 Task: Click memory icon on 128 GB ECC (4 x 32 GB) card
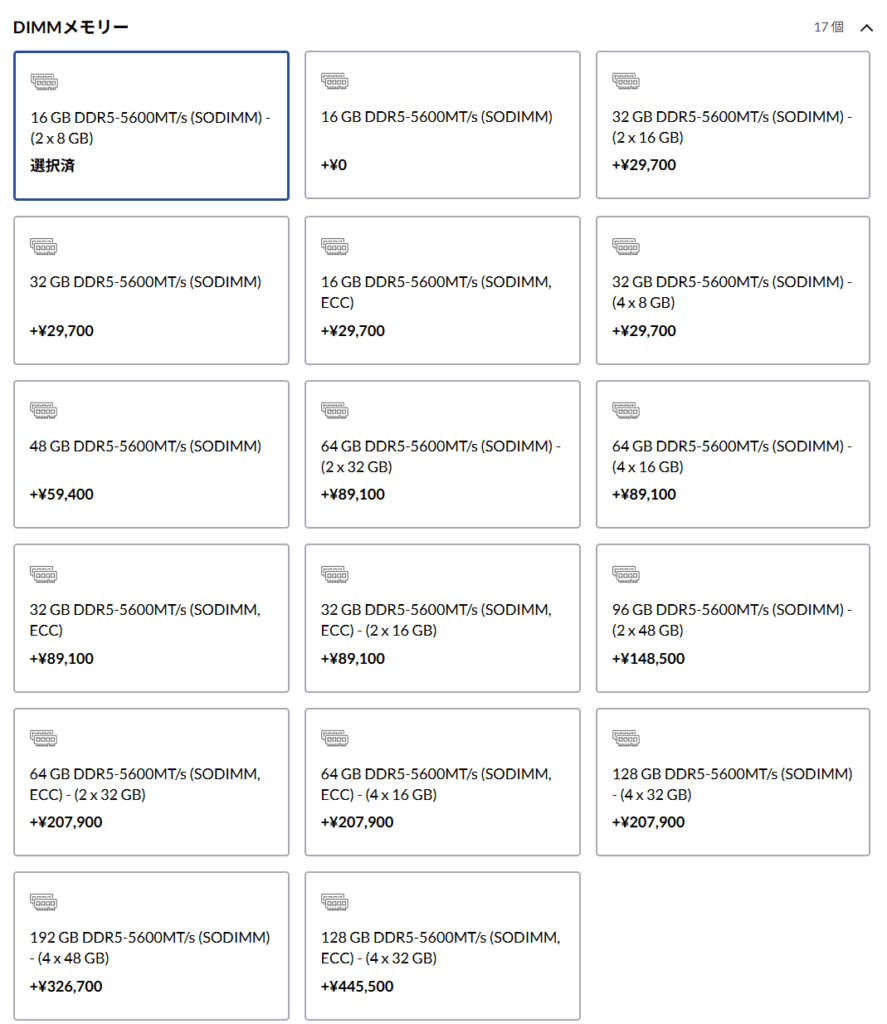click(335, 901)
